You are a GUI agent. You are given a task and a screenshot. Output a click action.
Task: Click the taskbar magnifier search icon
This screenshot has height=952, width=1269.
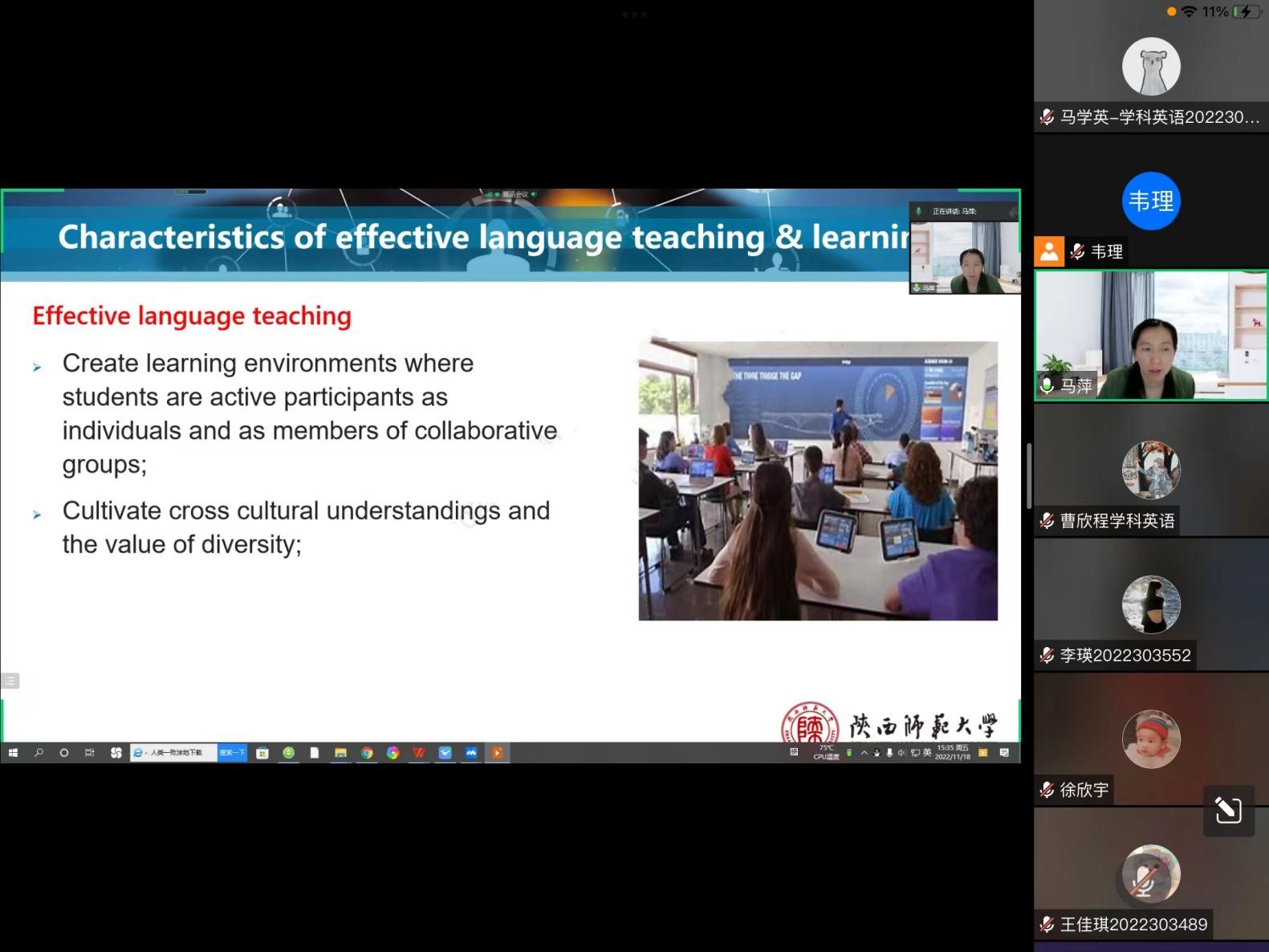point(39,753)
